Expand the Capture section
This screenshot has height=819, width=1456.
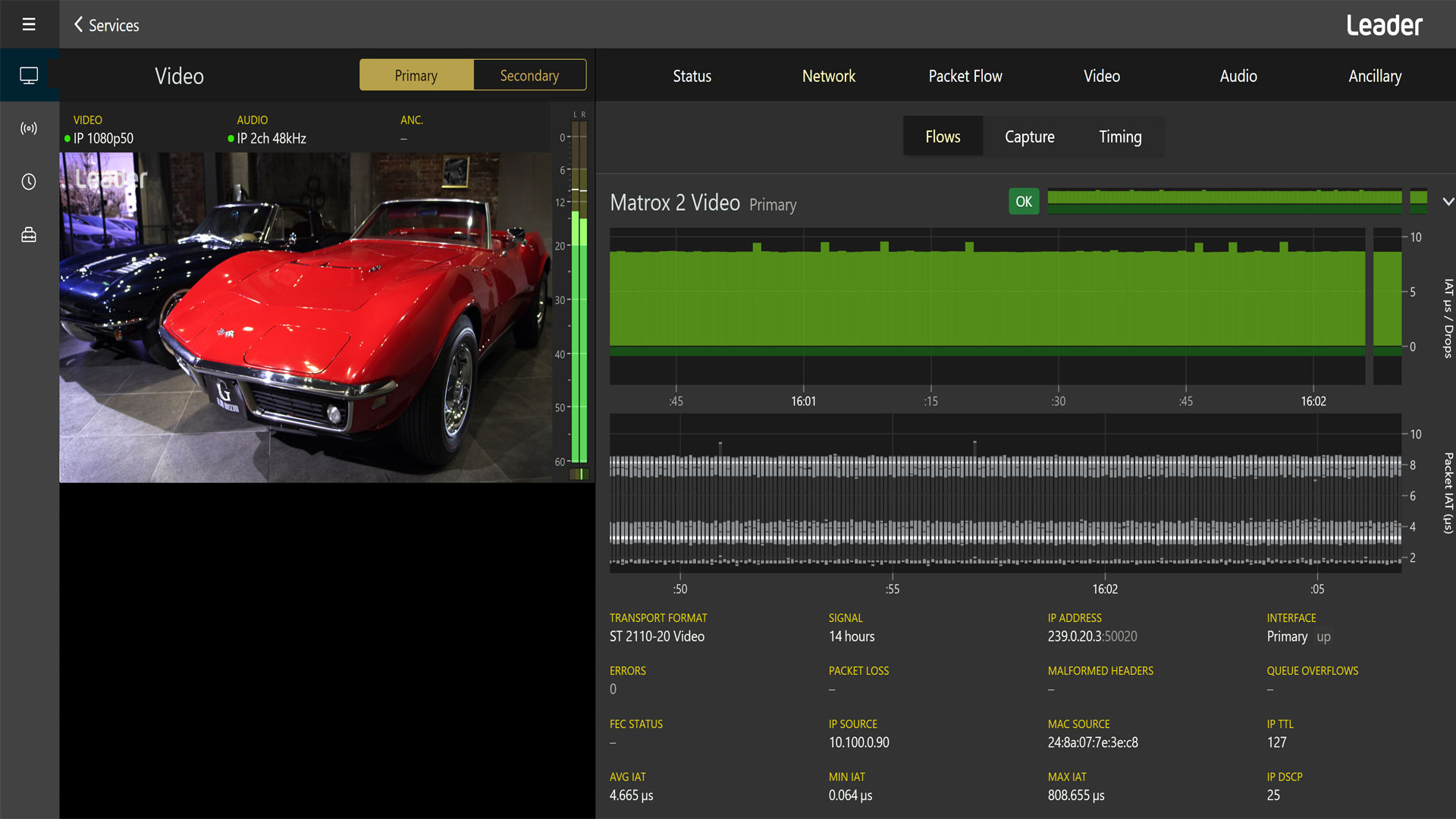click(x=1029, y=136)
